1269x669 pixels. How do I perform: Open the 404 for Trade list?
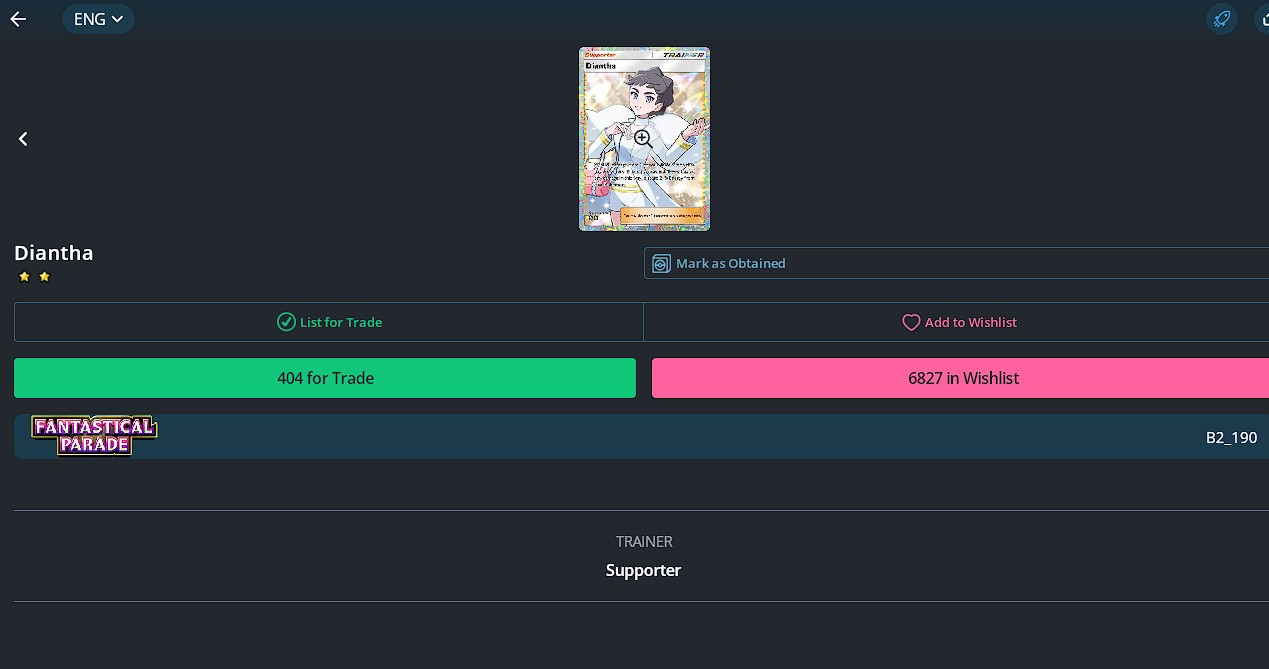coord(325,378)
